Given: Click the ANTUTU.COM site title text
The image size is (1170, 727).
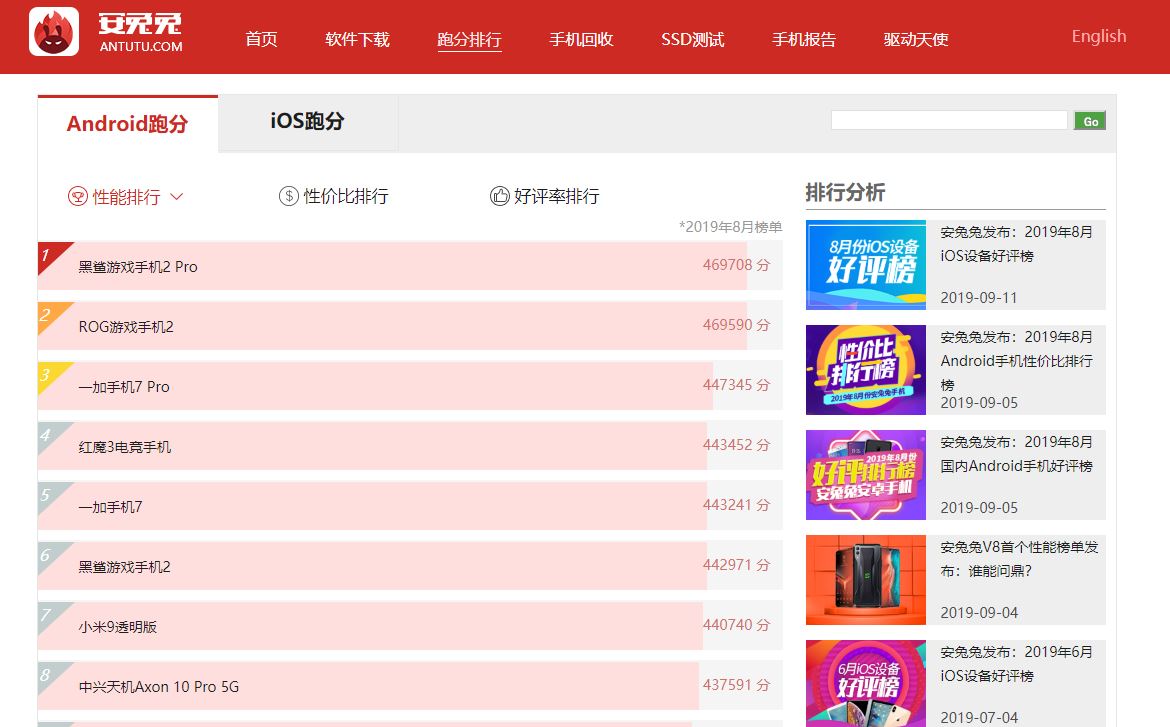Looking at the screenshot, I should pyautogui.click(x=141, y=46).
